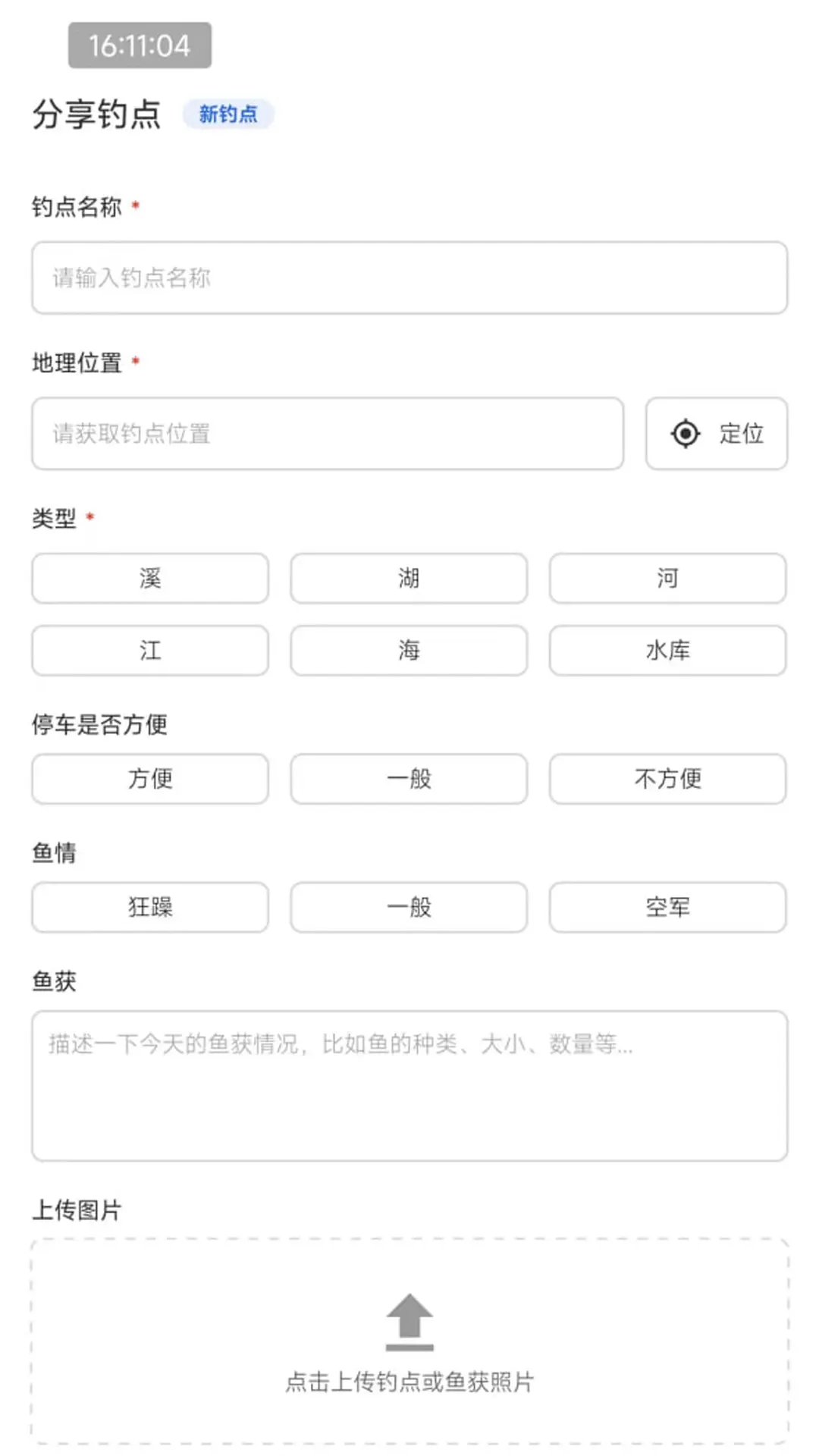Choose 水库 as the spot type

point(667,651)
